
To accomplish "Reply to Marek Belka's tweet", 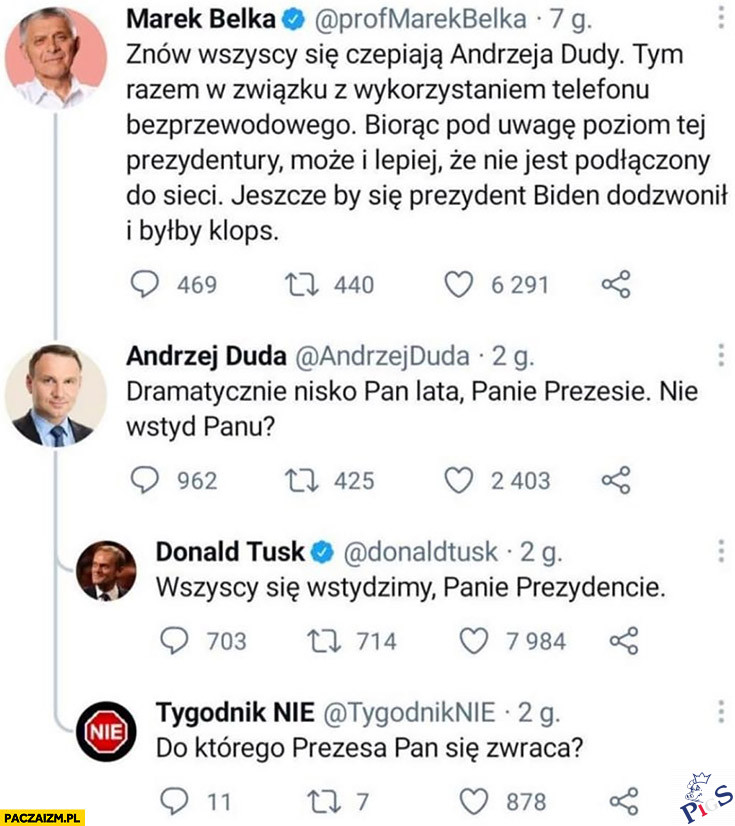I will (146, 285).
